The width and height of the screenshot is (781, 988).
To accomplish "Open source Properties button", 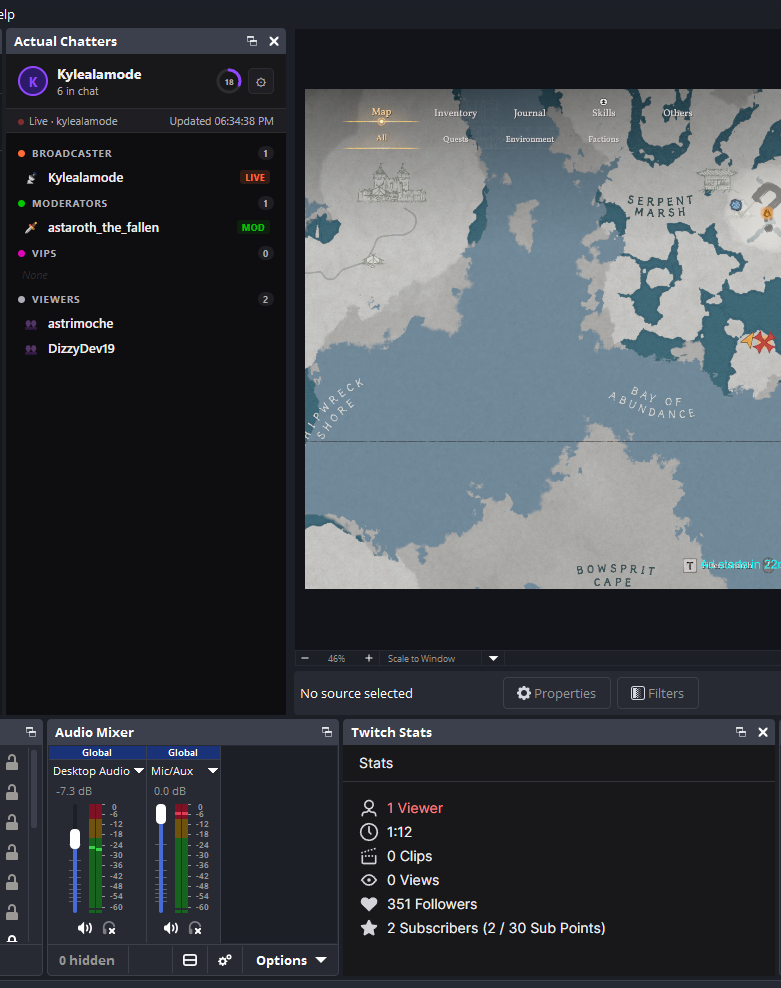I will (557, 693).
